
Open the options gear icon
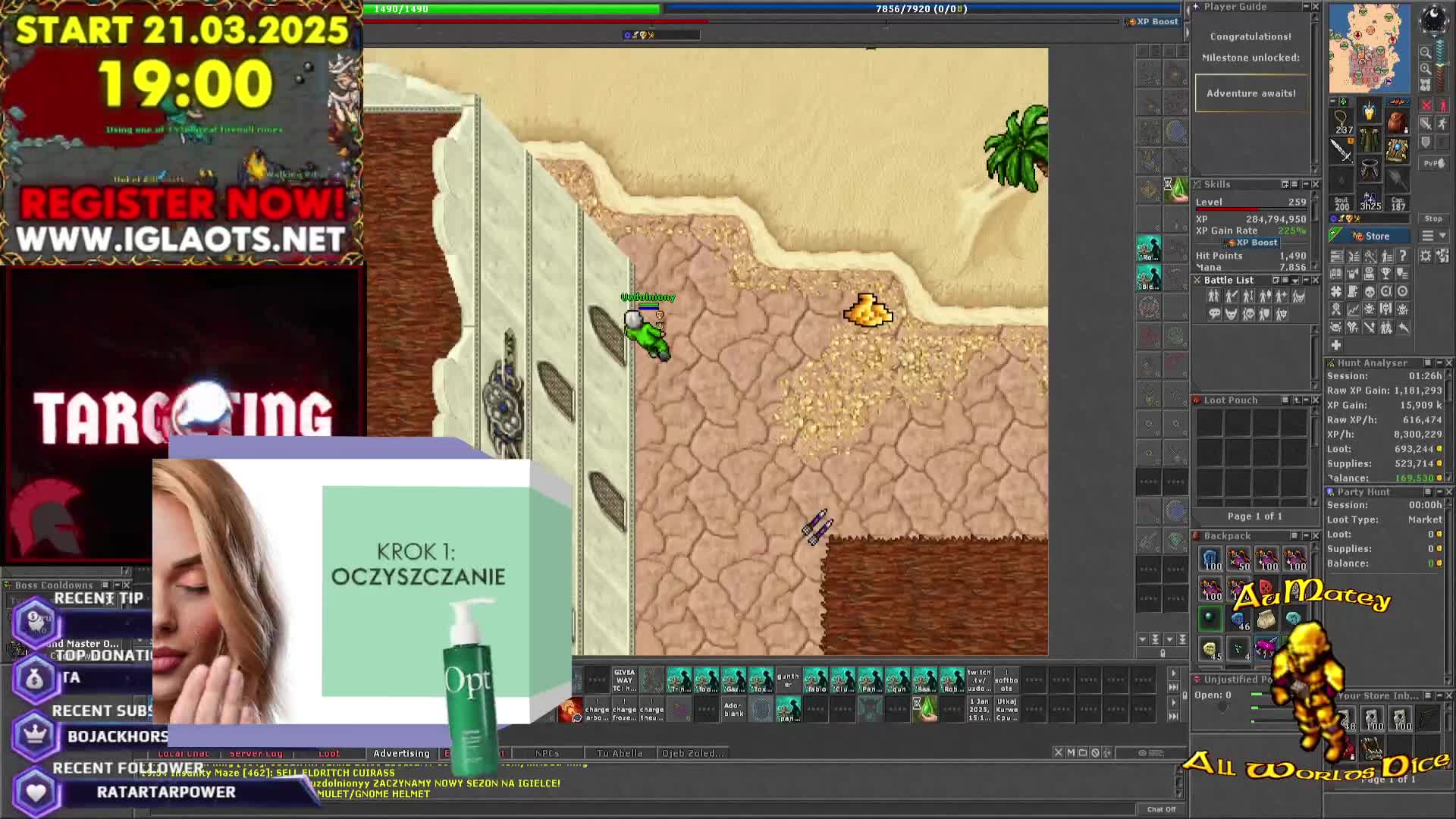coord(1426,256)
